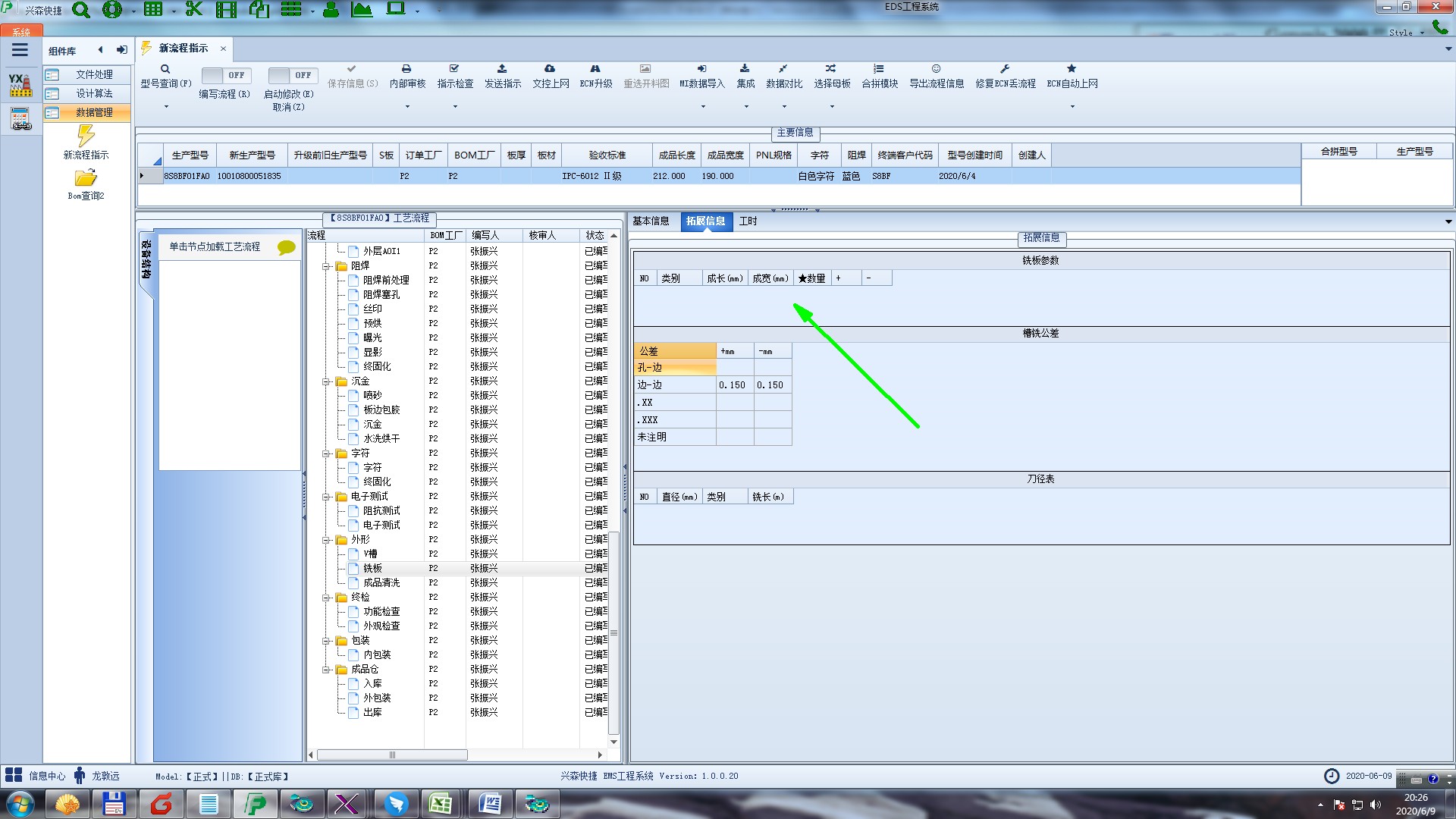Click the 发送指示 upload icon
Image resolution: width=1456 pixels, height=819 pixels.
pyautogui.click(x=502, y=69)
